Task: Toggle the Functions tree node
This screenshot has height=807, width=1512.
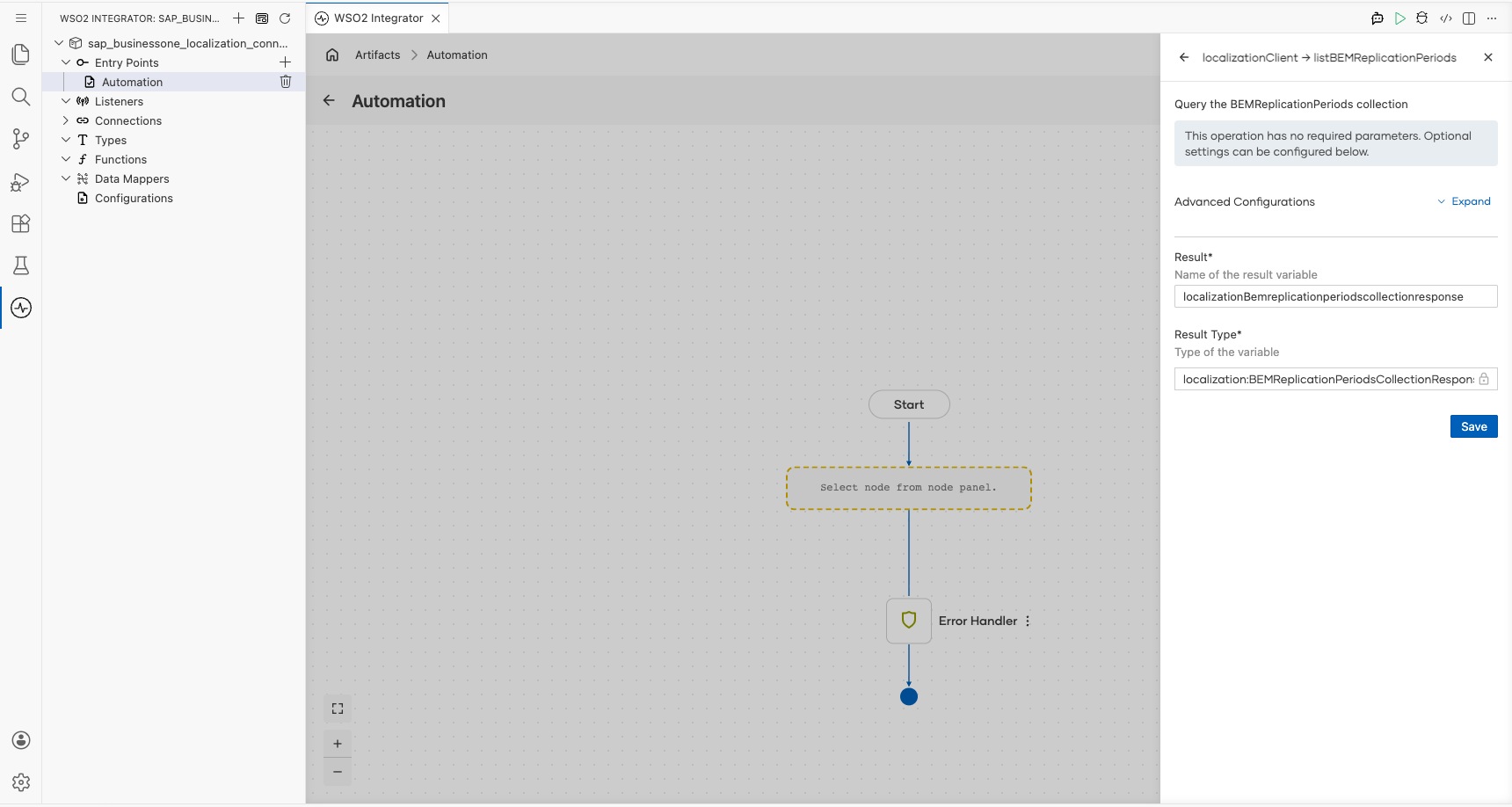Action: [66, 159]
